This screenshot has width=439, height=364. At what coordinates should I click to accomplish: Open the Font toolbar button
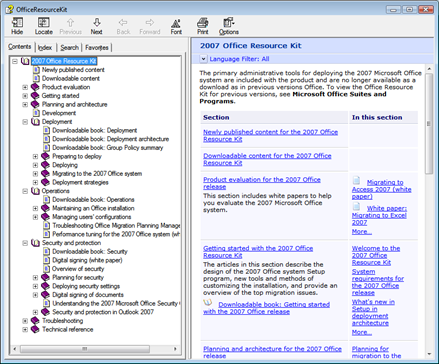coord(176,26)
